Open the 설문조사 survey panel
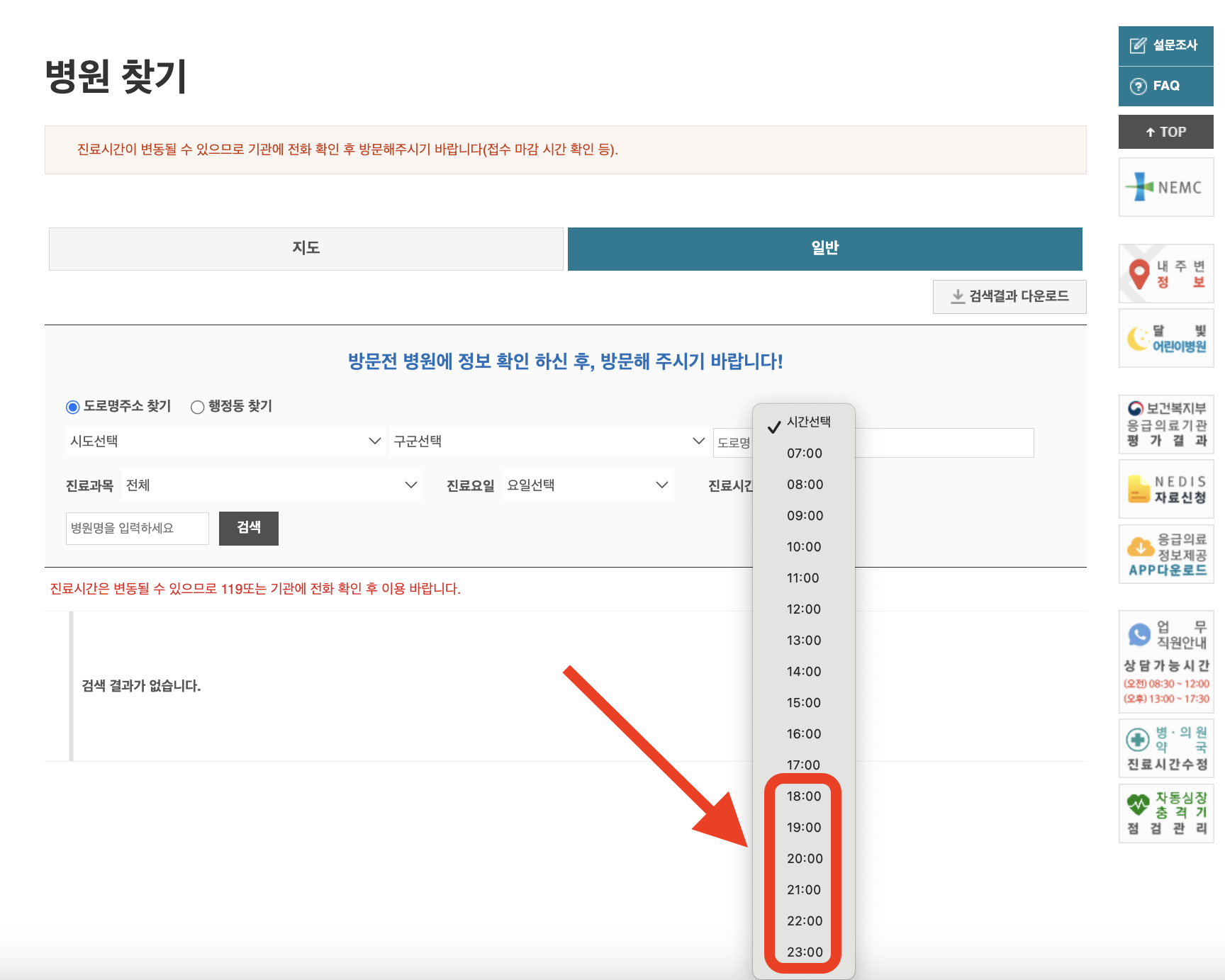Image resolution: width=1225 pixels, height=980 pixels. click(1165, 45)
